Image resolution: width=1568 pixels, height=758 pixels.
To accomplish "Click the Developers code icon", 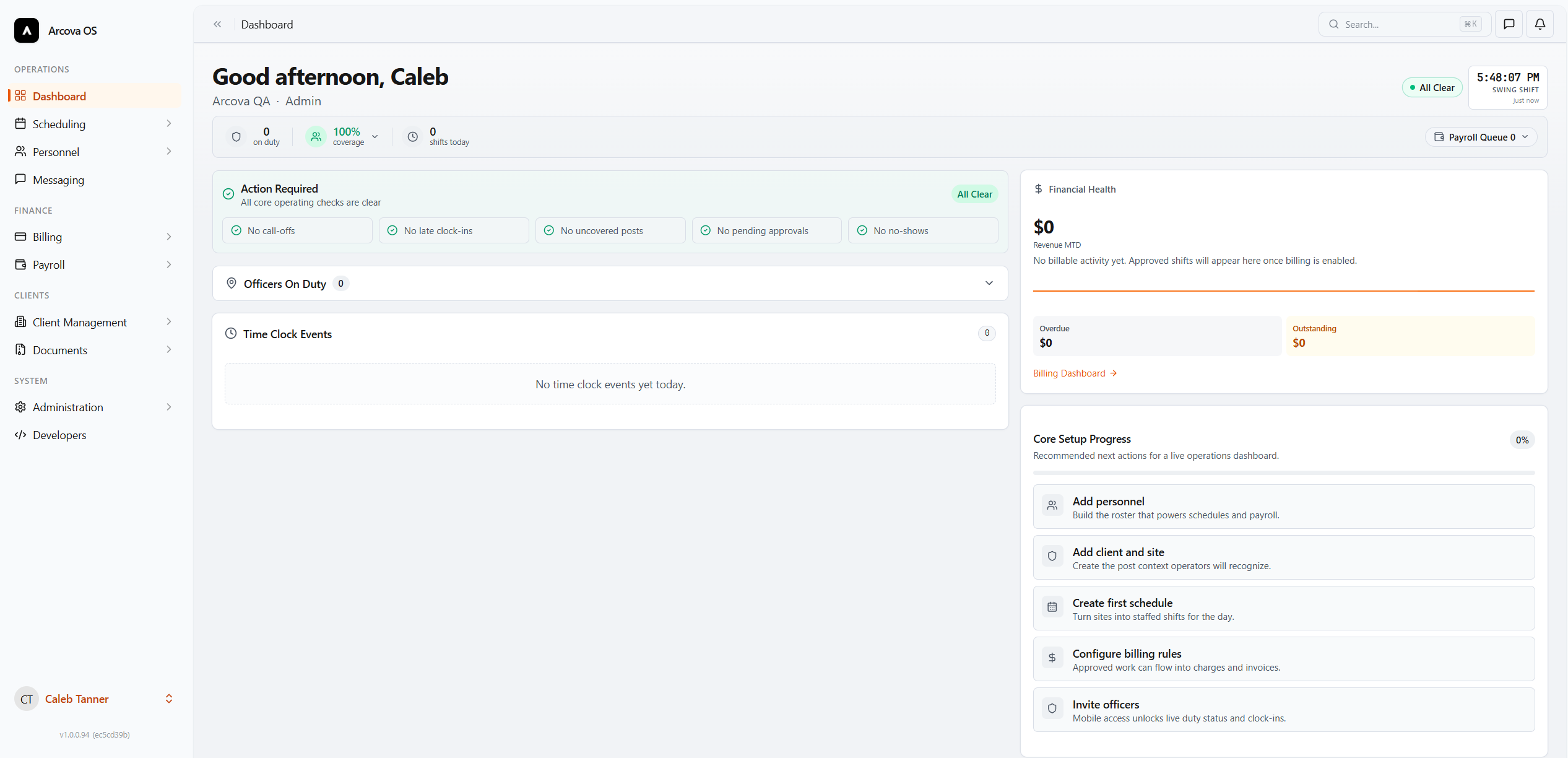I will point(20,434).
